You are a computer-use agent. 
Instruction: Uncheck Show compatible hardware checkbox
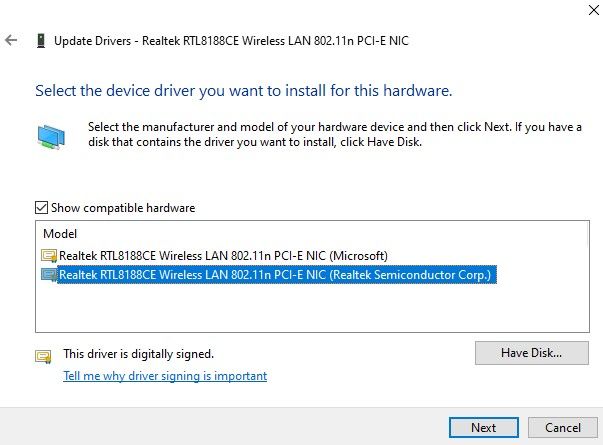pos(41,208)
